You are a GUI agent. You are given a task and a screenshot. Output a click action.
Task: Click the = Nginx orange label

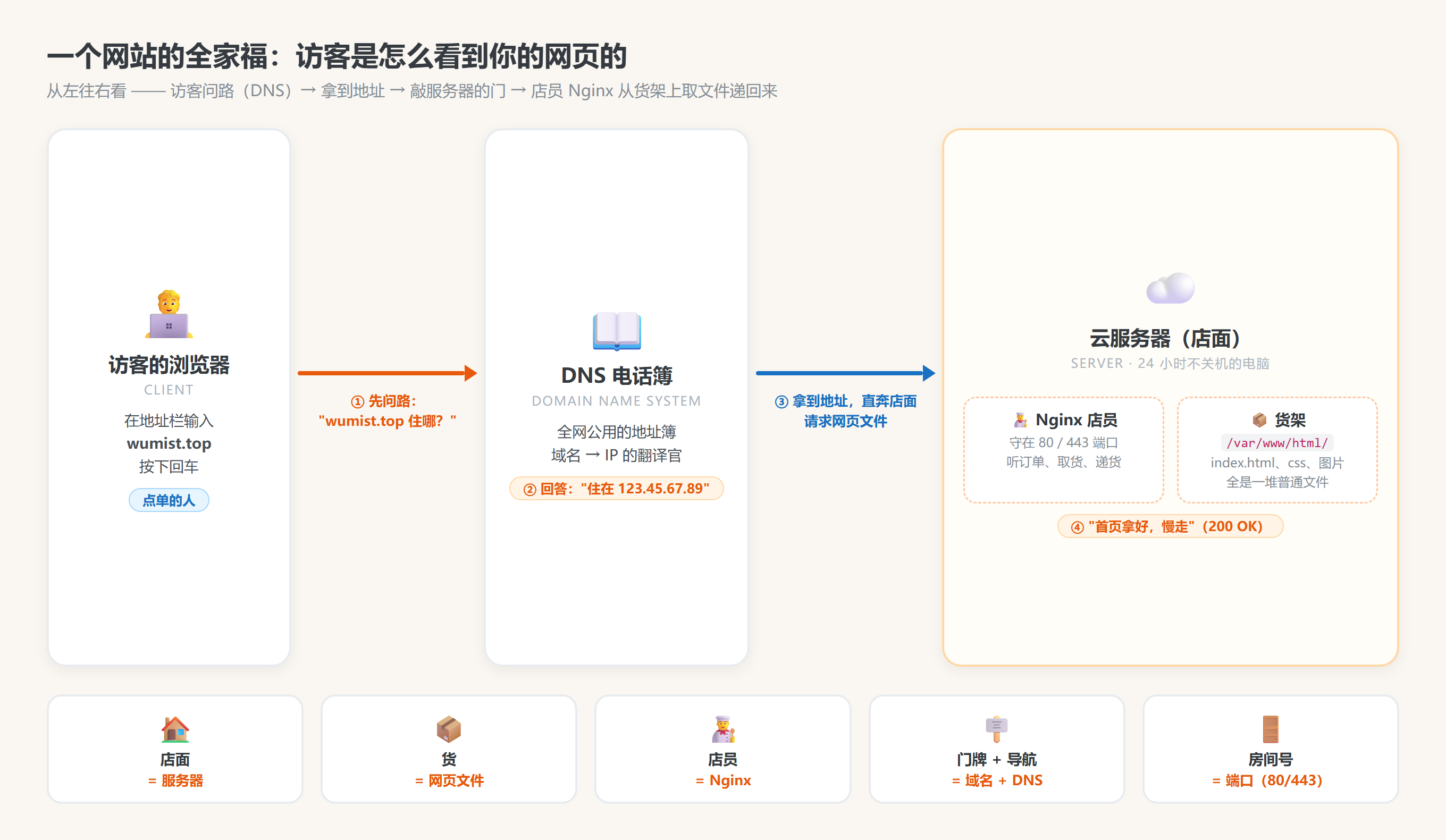723,780
